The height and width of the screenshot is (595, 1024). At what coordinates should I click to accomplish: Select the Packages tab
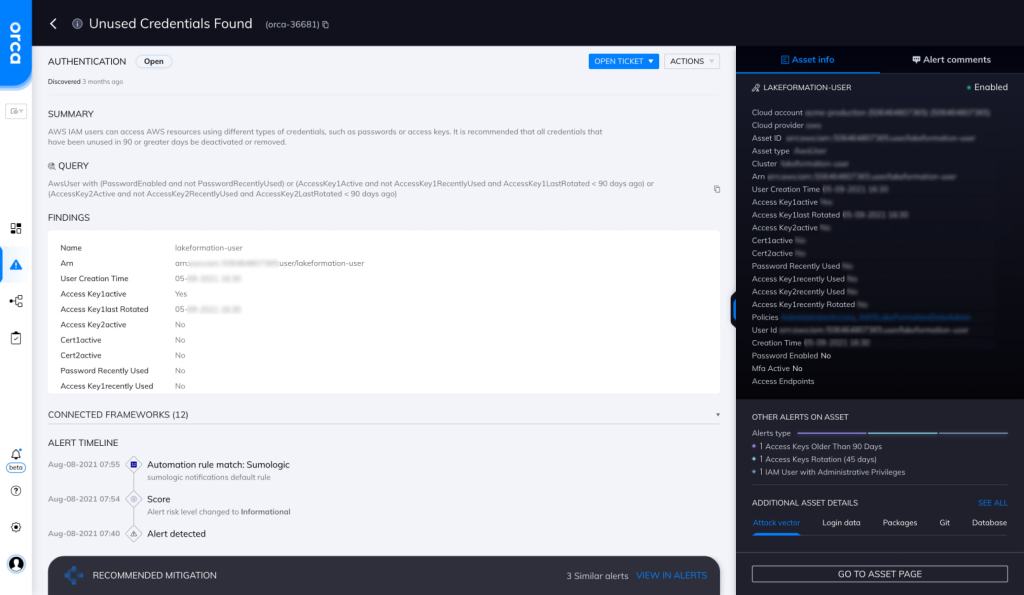click(899, 523)
